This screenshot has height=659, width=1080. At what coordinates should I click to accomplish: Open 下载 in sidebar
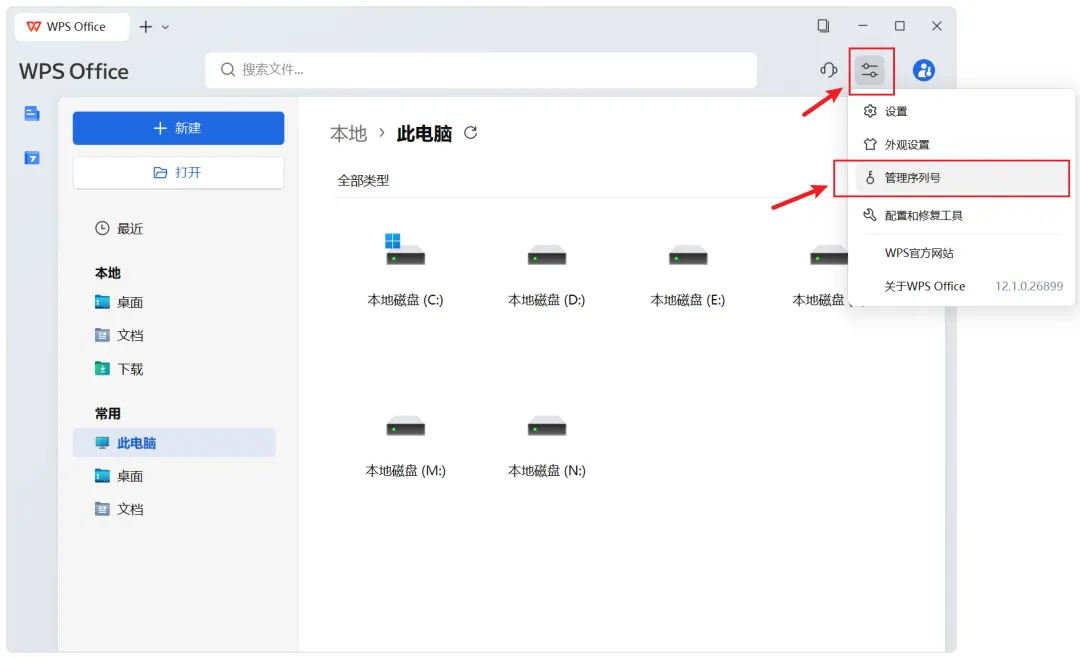(174, 369)
